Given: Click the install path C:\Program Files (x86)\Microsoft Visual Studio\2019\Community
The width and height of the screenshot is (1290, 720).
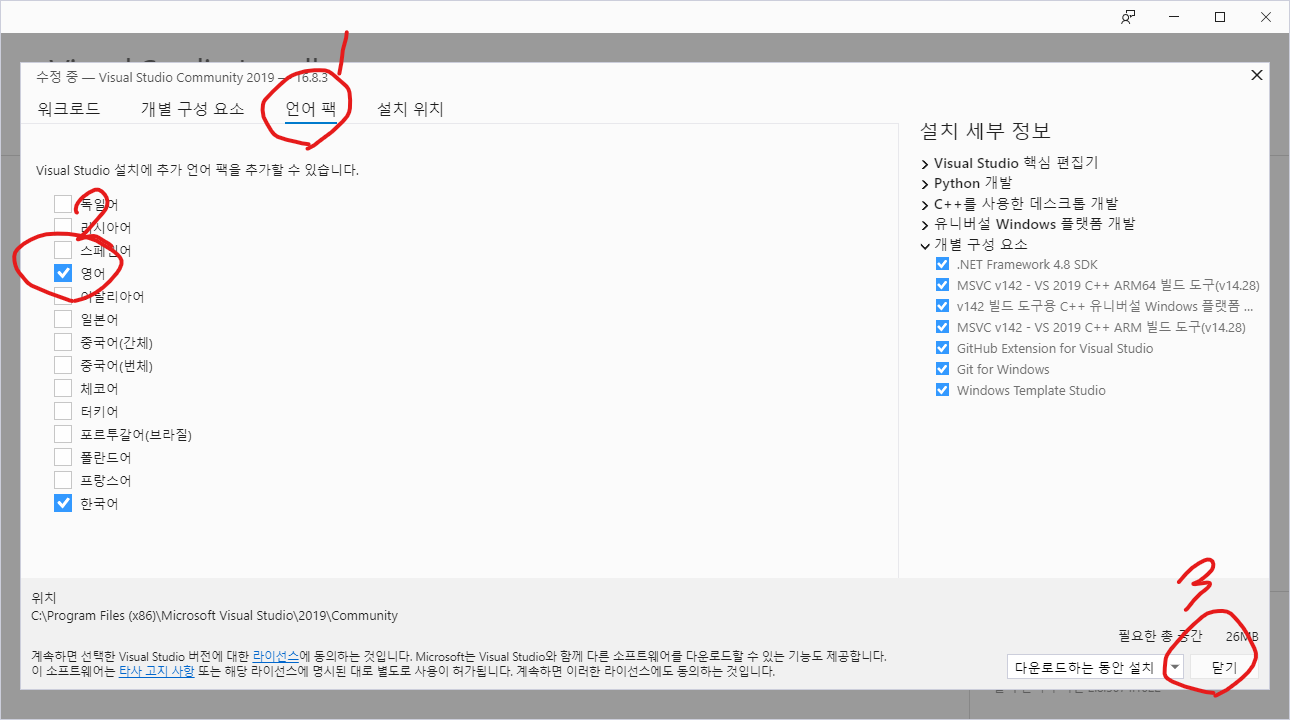Looking at the screenshot, I should 215,615.
